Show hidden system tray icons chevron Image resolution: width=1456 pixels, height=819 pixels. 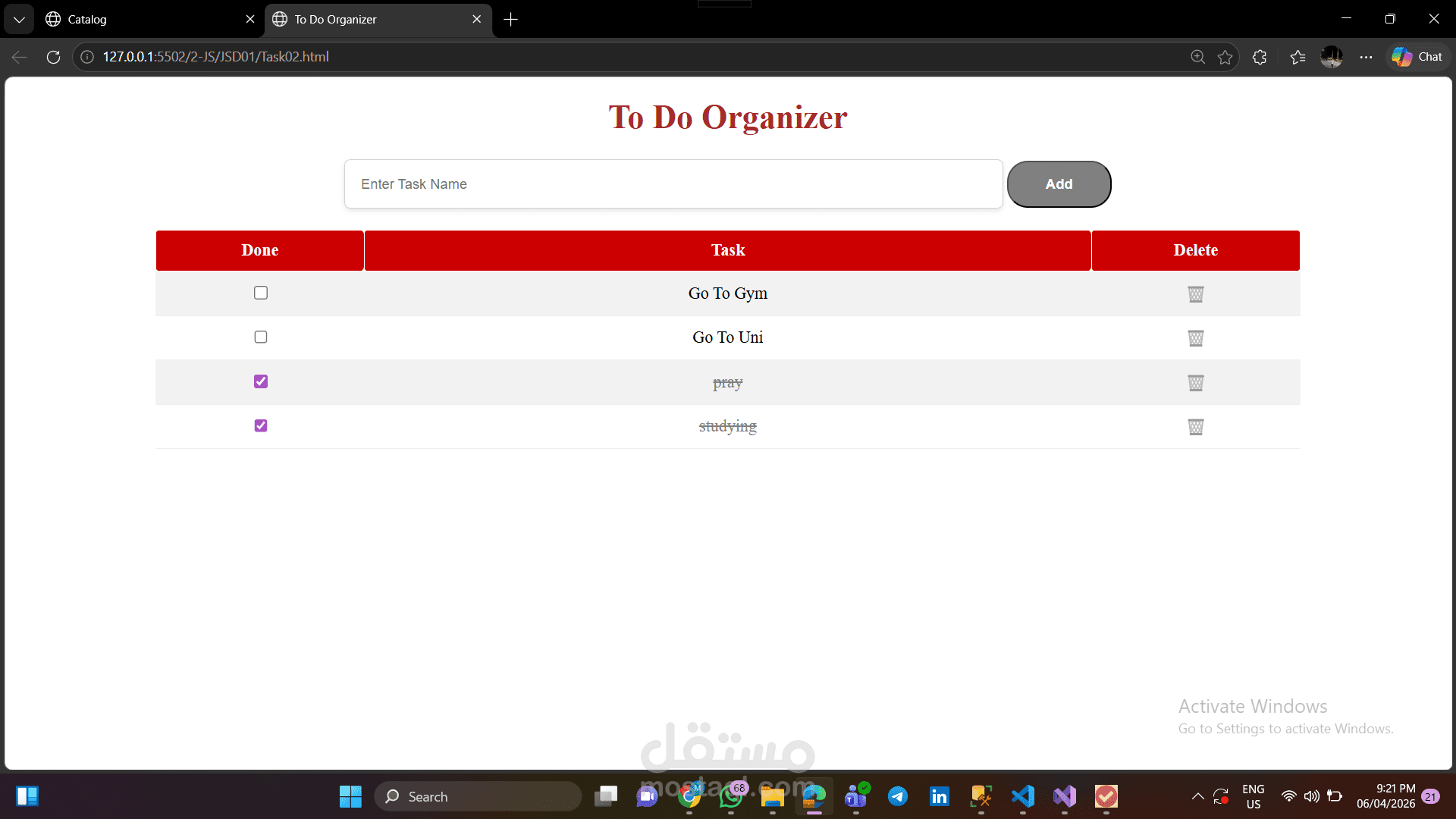[1197, 796]
